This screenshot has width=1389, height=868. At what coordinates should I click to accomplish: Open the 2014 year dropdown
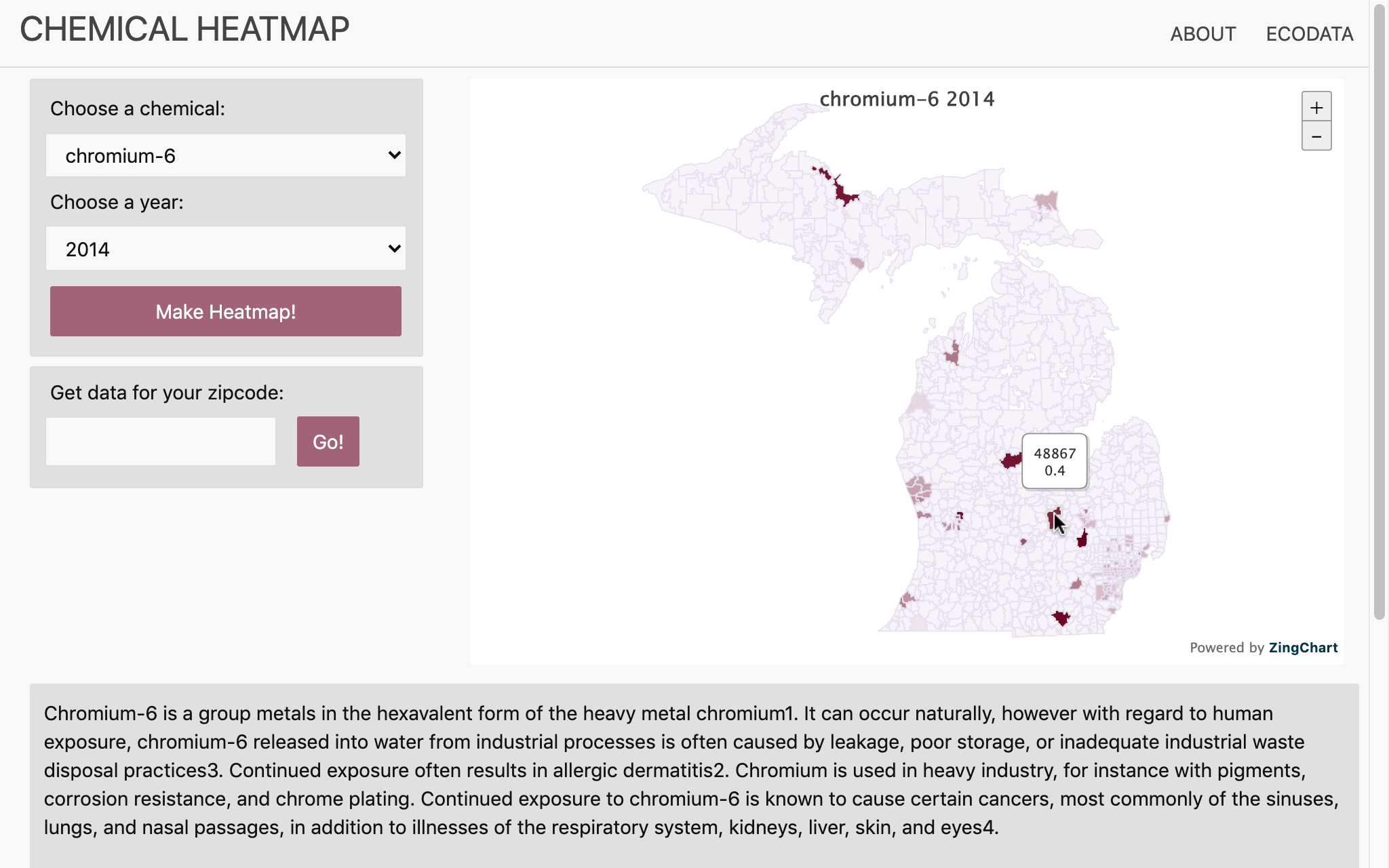pyautogui.click(x=226, y=249)
